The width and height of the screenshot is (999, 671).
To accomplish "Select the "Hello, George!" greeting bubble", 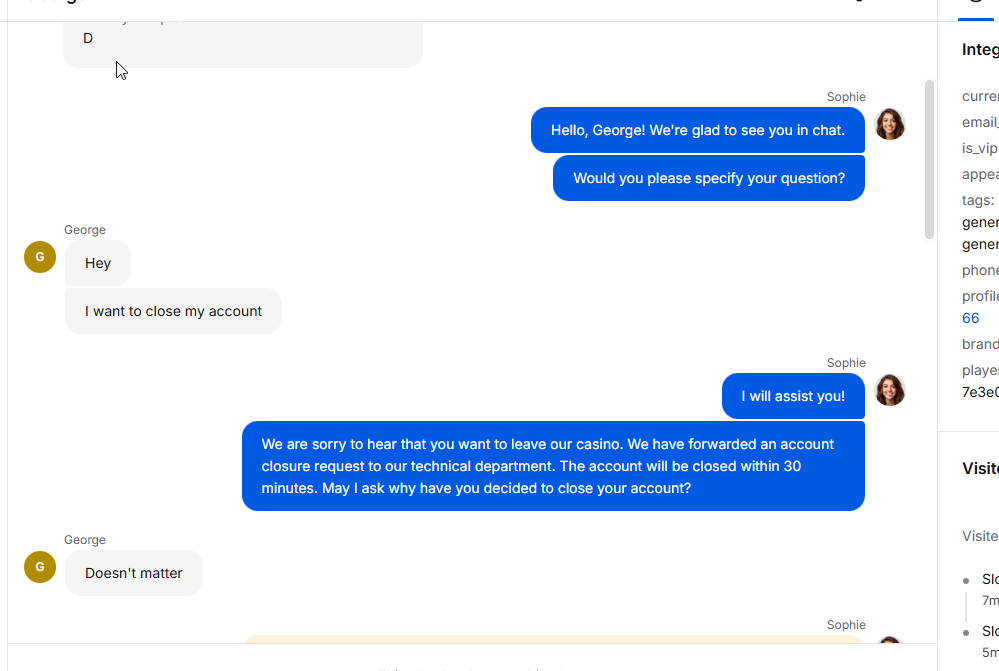I will coord(698,130).
